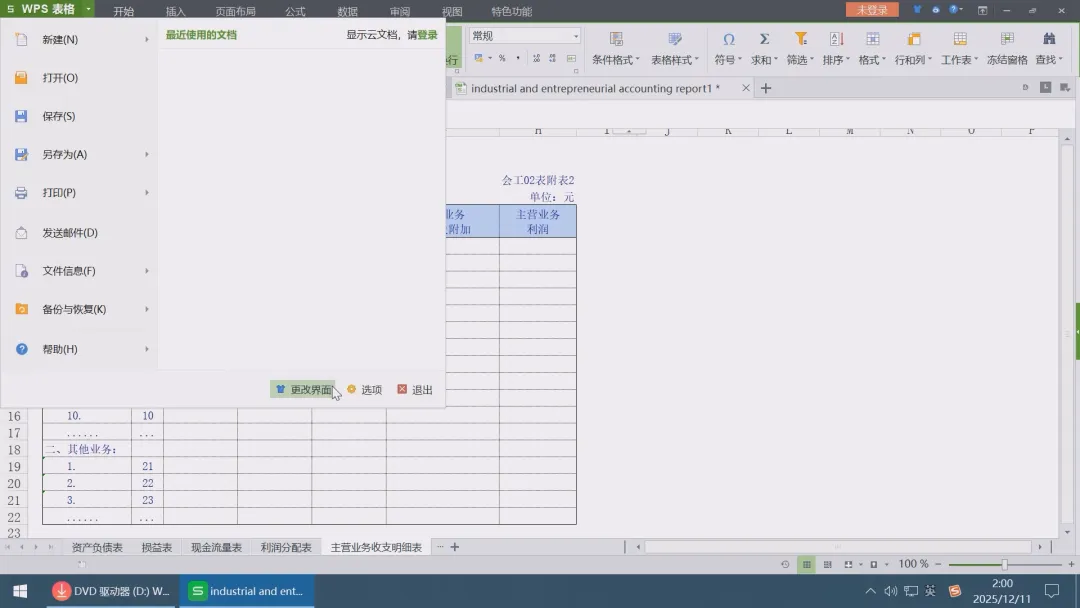Viewport: 1080px width, 608px height.
Task: Expand the 另存为(A) submenu arrow
Action: 147,155
